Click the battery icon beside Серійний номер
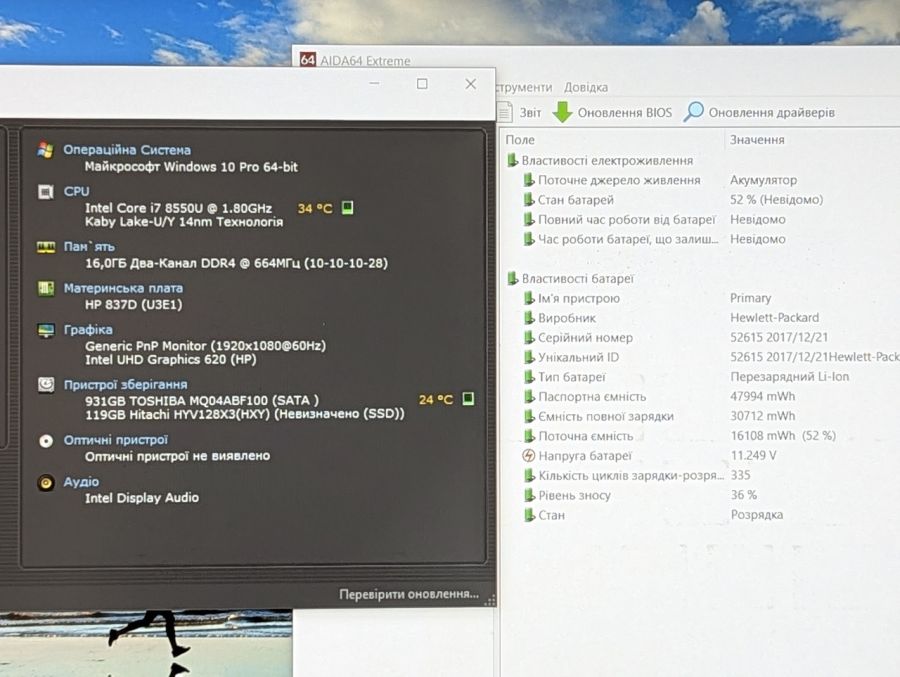 point(529,338)
